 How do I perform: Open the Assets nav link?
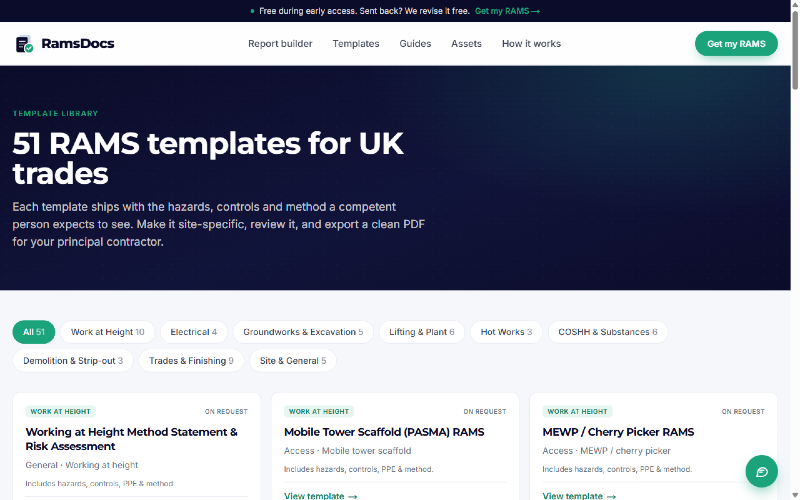coord(466,44)
